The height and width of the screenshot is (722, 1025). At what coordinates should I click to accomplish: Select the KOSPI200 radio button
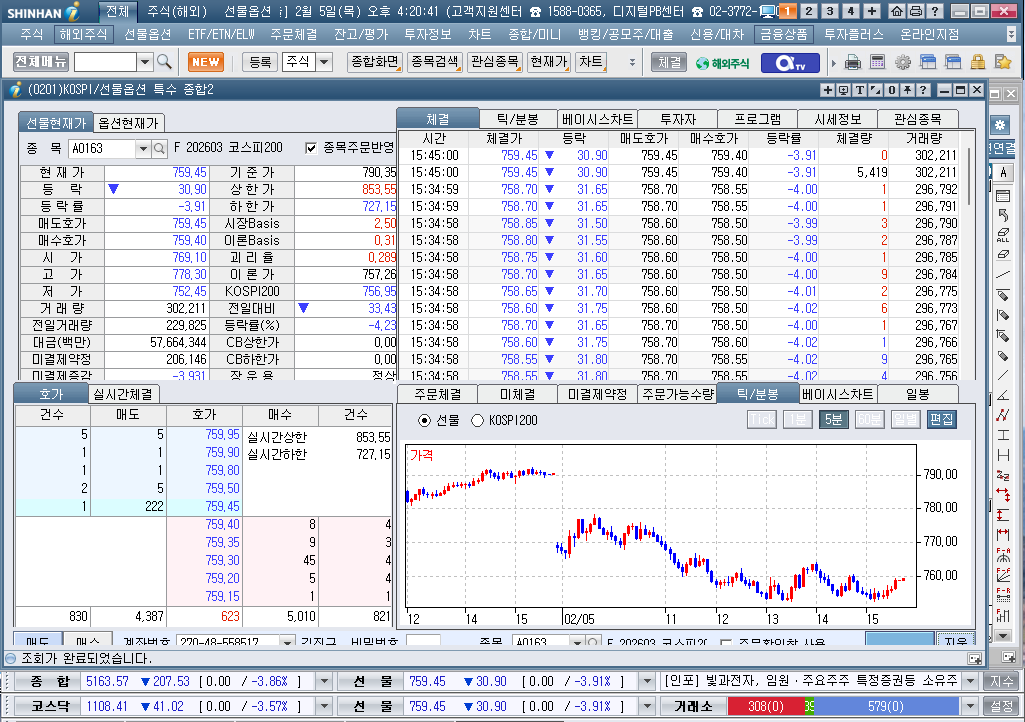pyautogui.click(x=477, y=421)
